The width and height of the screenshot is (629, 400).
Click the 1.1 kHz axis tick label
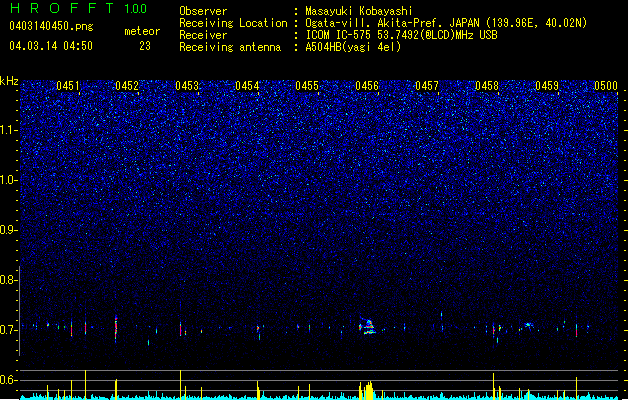pyautogui.click(x=8, y=130)
